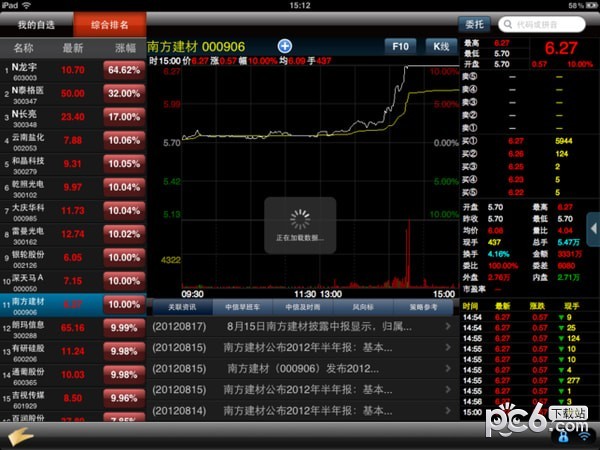
Task: Tap the magnifier icon in the search box
Action: [508, 24]
